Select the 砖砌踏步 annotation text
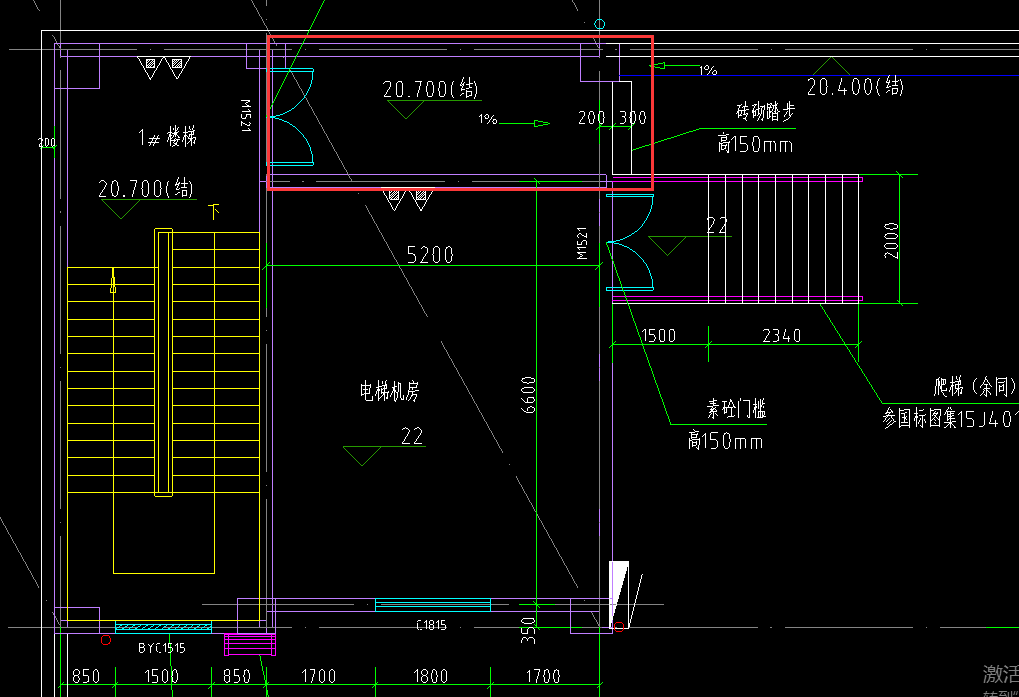Screen dimensions: 1019x697 [x=765, y=112]
